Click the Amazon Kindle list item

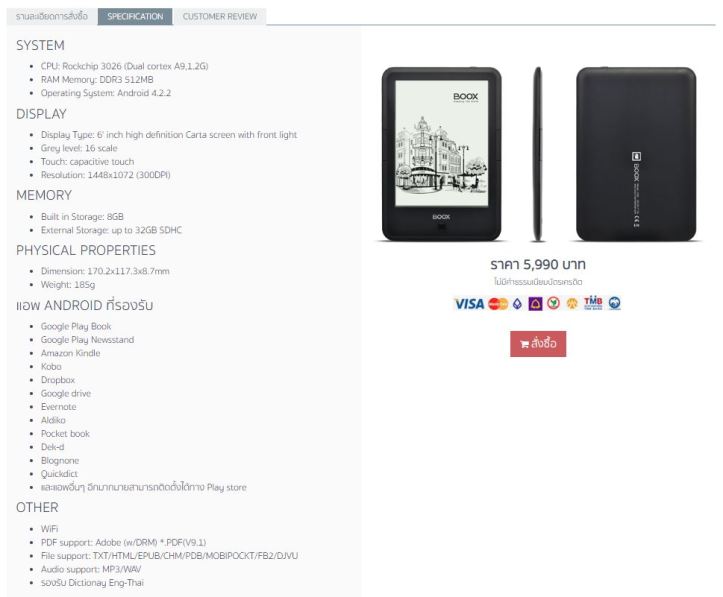(x=71, y=353)
